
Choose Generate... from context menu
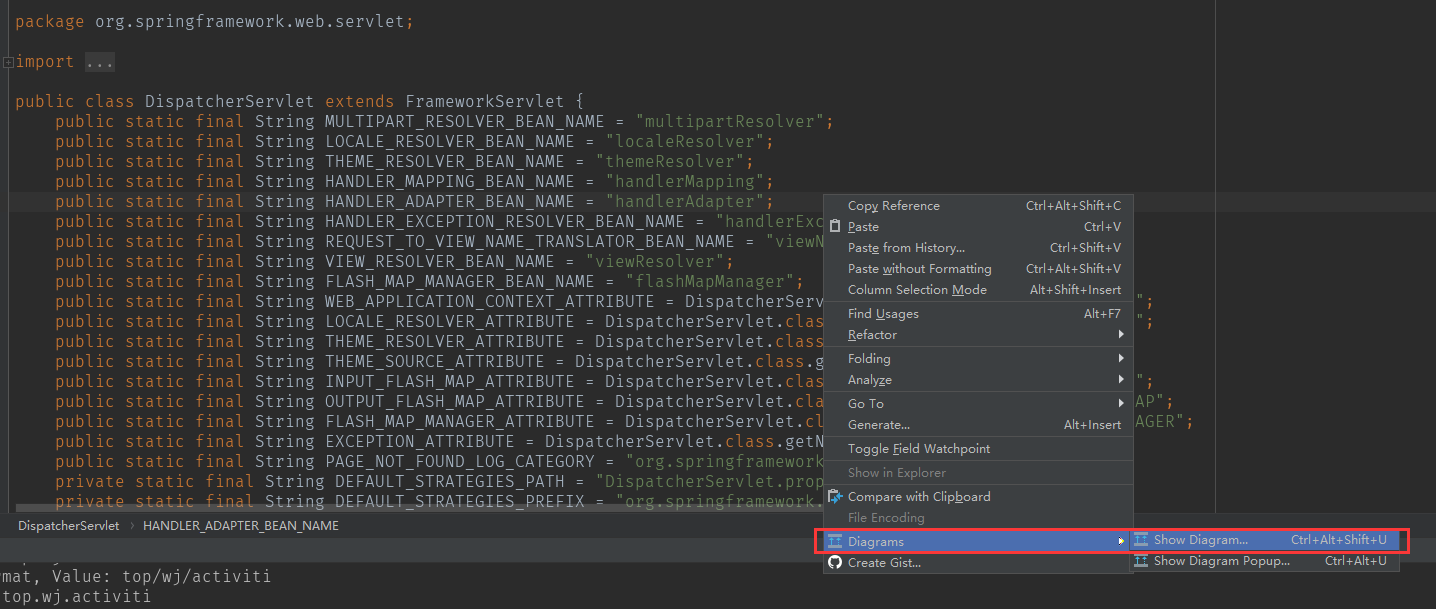coord(977,425)
